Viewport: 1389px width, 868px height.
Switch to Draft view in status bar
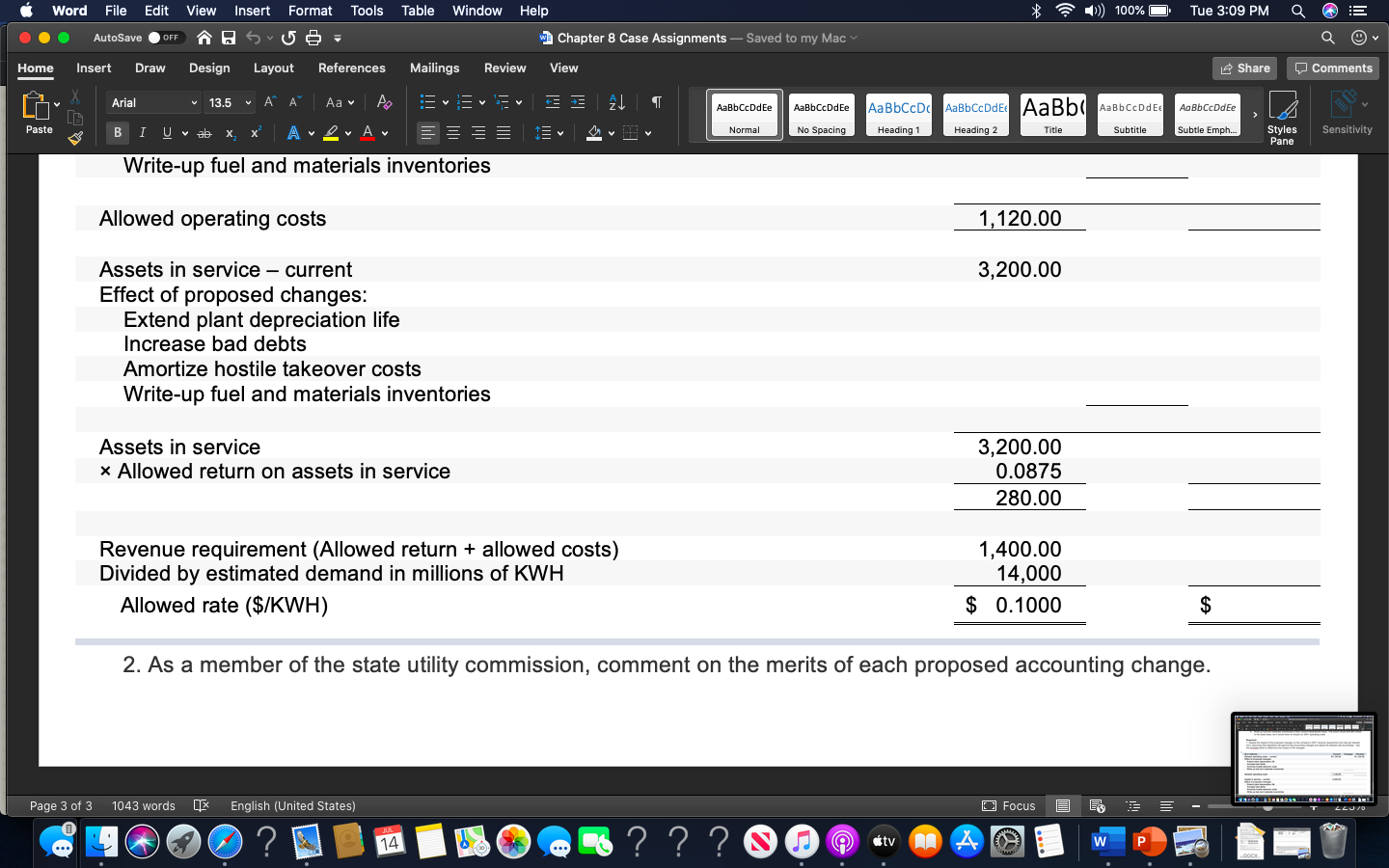(x=1167, y=806)
